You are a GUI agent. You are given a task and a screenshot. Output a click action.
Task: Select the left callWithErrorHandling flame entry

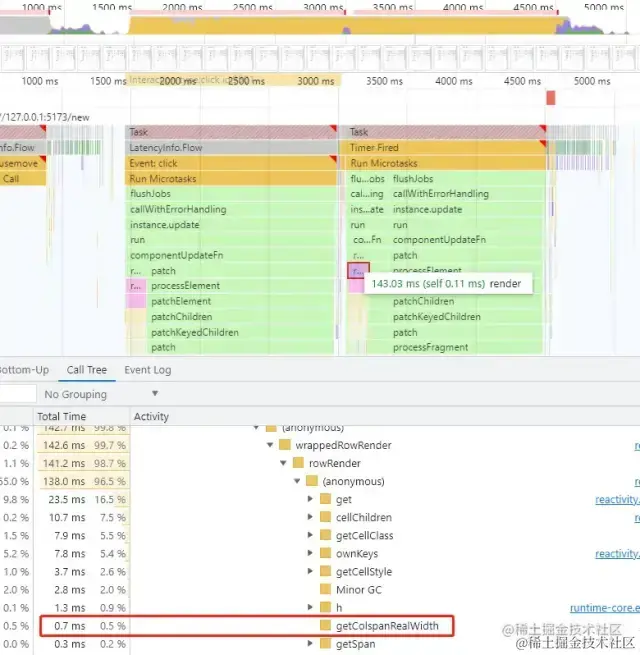(231, 209)
